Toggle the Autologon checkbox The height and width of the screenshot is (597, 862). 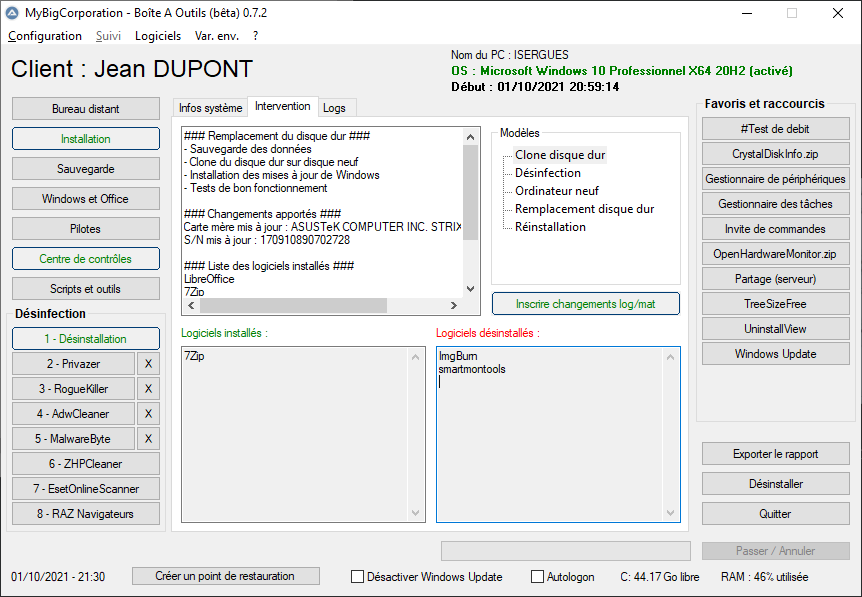[537, 577]
